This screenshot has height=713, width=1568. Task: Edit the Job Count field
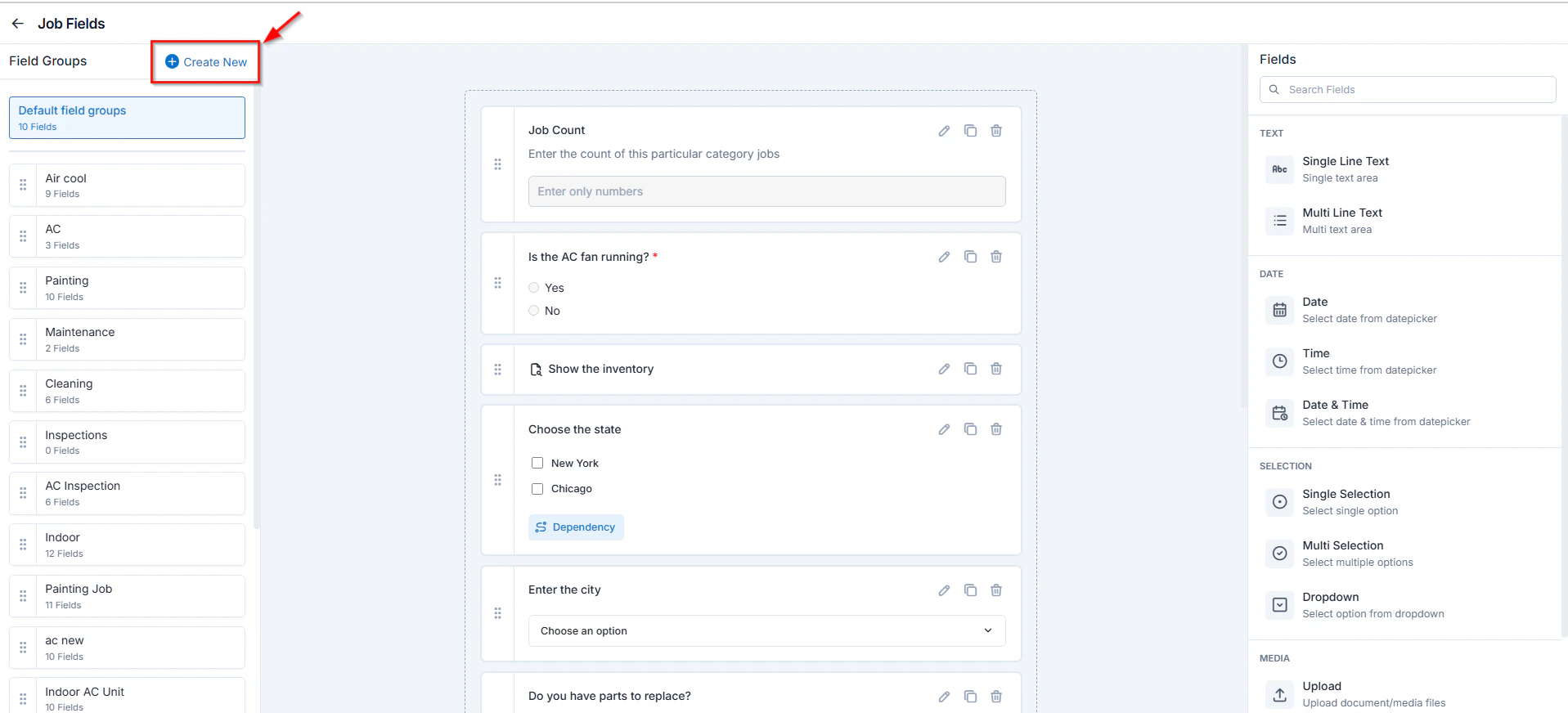[944, 131]
